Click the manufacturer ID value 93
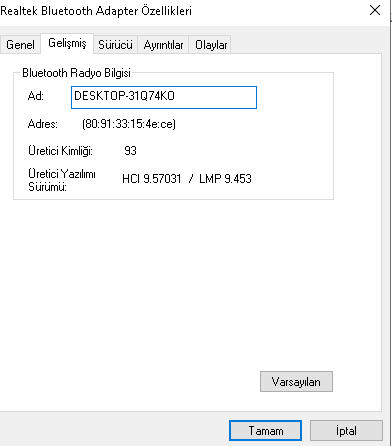Image resolution: width=392 pixels, height=446 pixels. pyautogui.click(x=130, y=151)
